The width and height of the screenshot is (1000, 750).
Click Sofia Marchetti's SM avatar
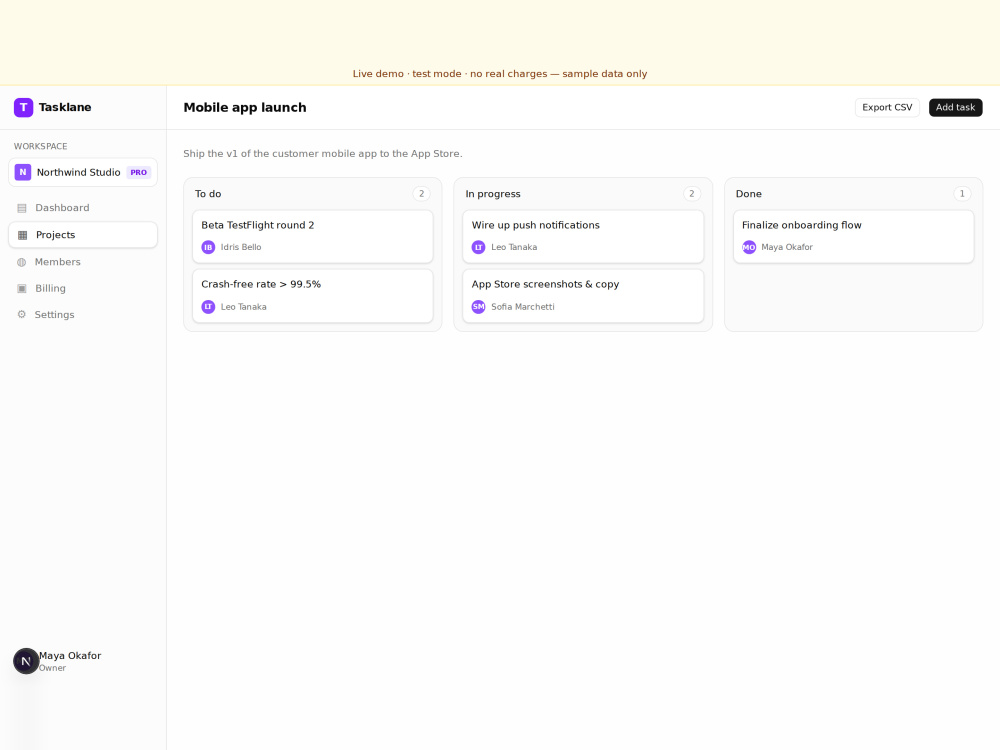pos(478,307)
